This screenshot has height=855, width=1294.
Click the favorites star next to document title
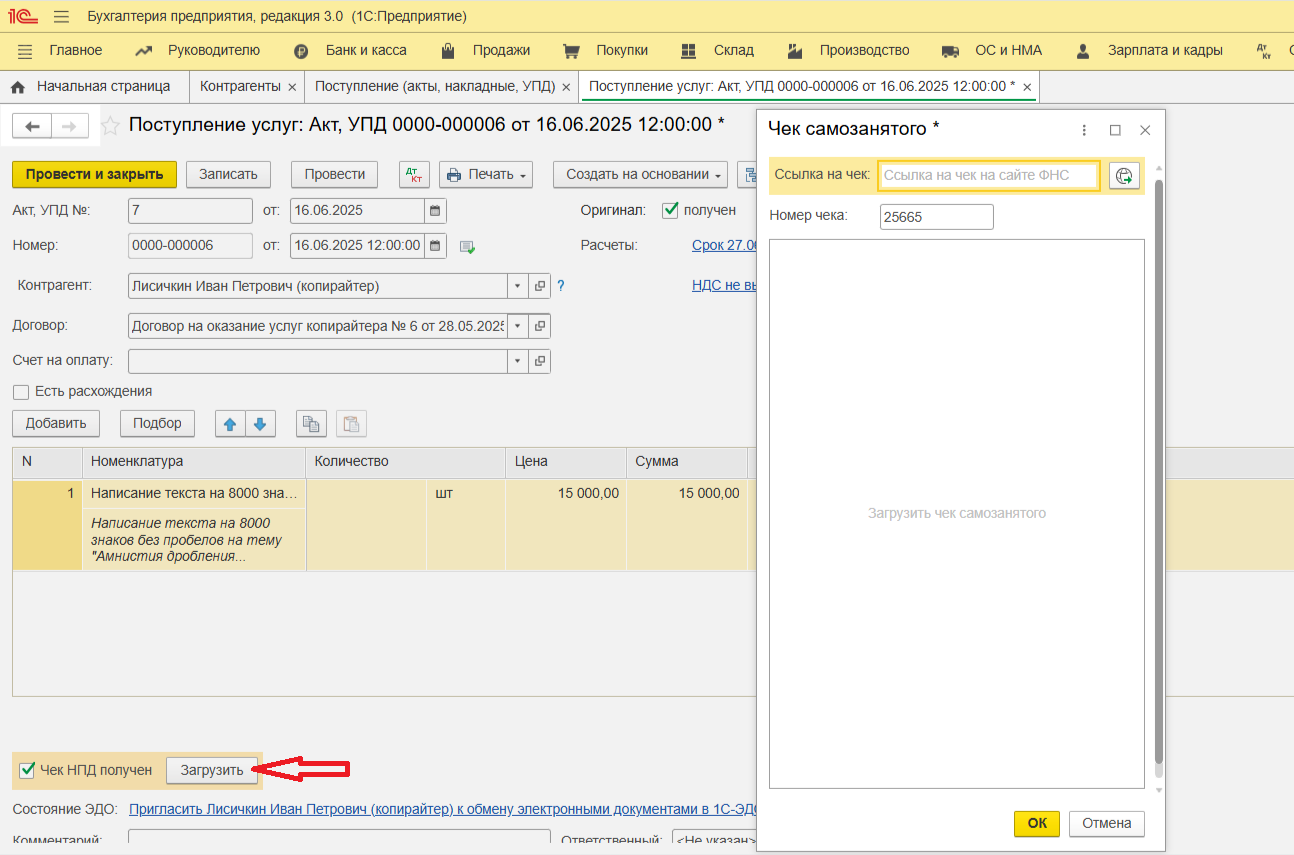pyautogui.click(x=111, y=125)
